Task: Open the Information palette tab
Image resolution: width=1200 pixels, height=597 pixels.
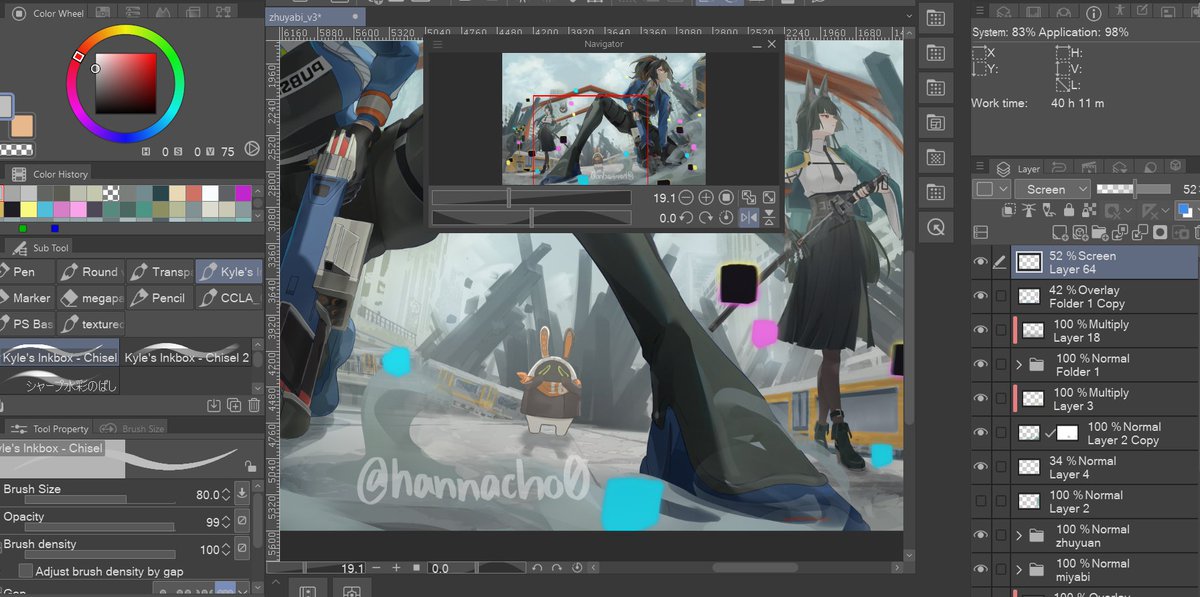Action: 1093,12
